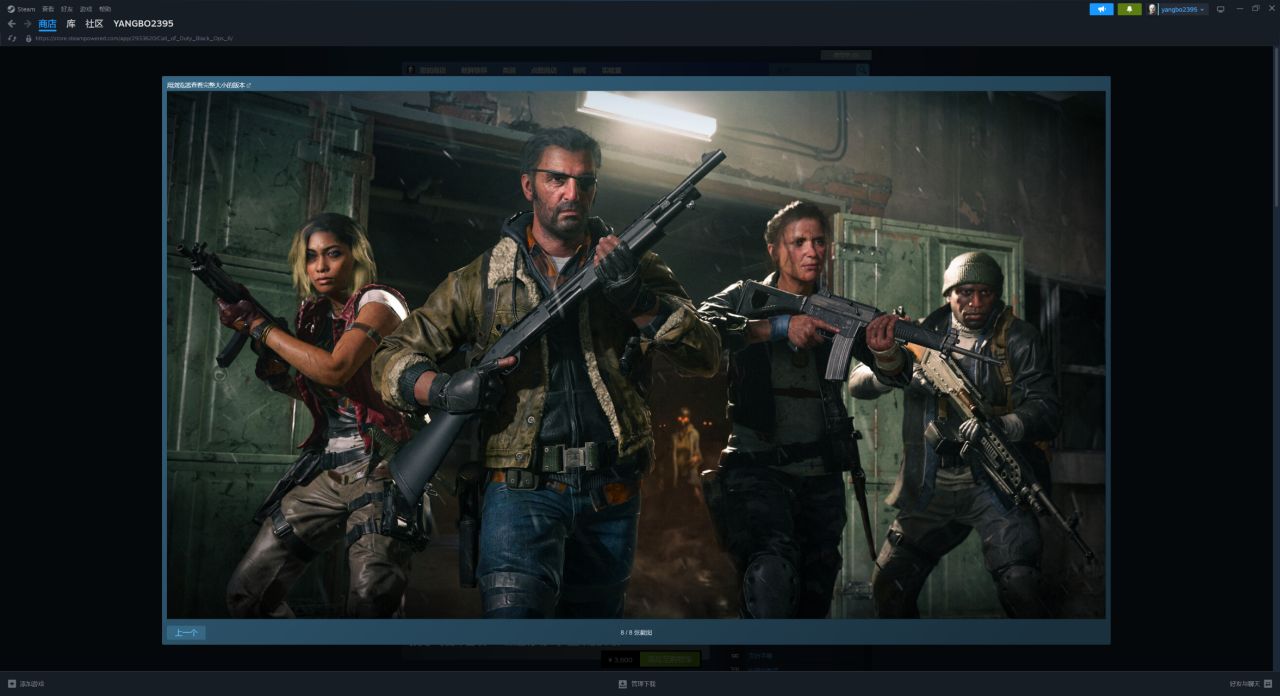Open the Steam menu
1280x696 pixels.
[22, 9]
